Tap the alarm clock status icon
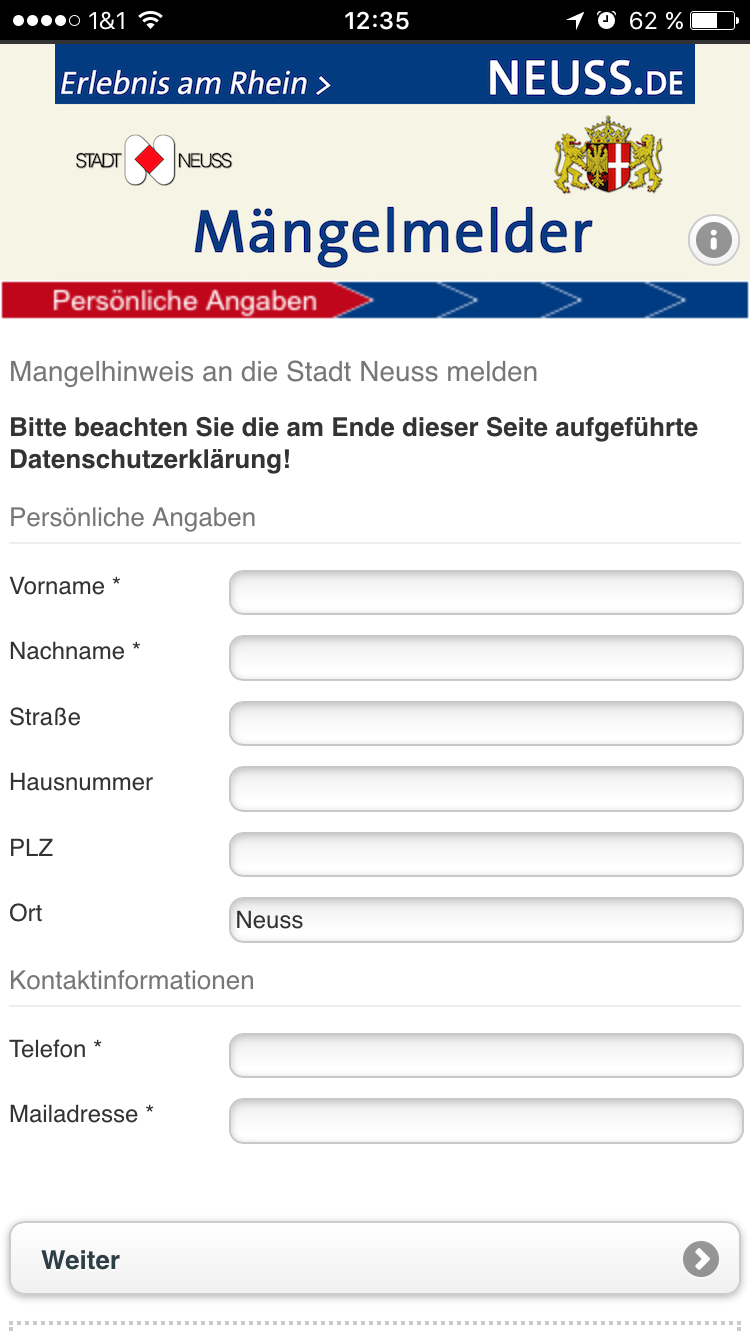The image size is (750, 1334). coord(607,20)
